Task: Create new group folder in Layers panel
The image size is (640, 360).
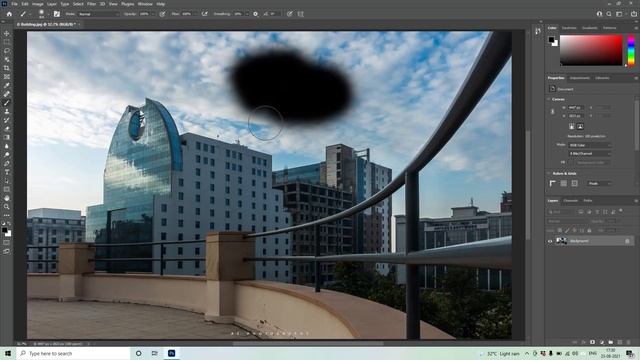Action: 611,342
